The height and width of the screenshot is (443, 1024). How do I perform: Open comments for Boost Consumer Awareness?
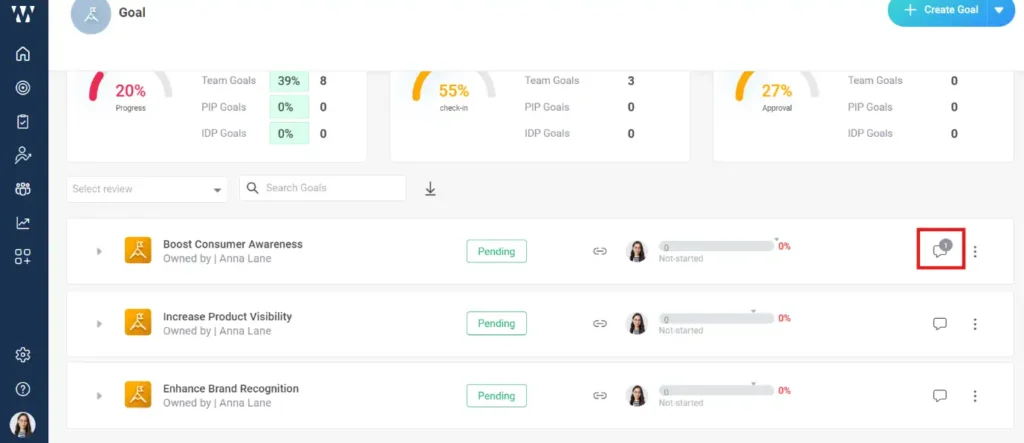coord(940,250)
